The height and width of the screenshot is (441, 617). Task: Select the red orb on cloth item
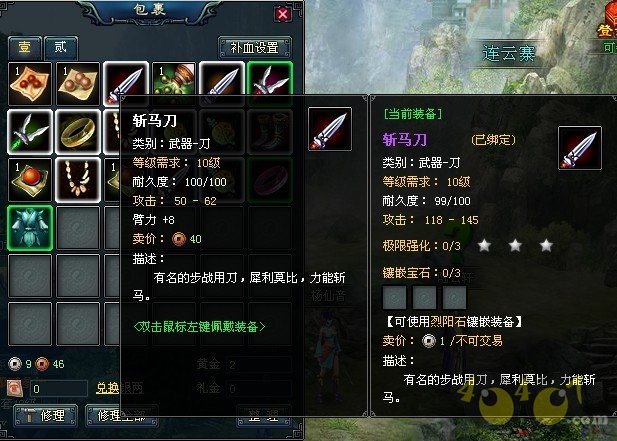(30, 180)
